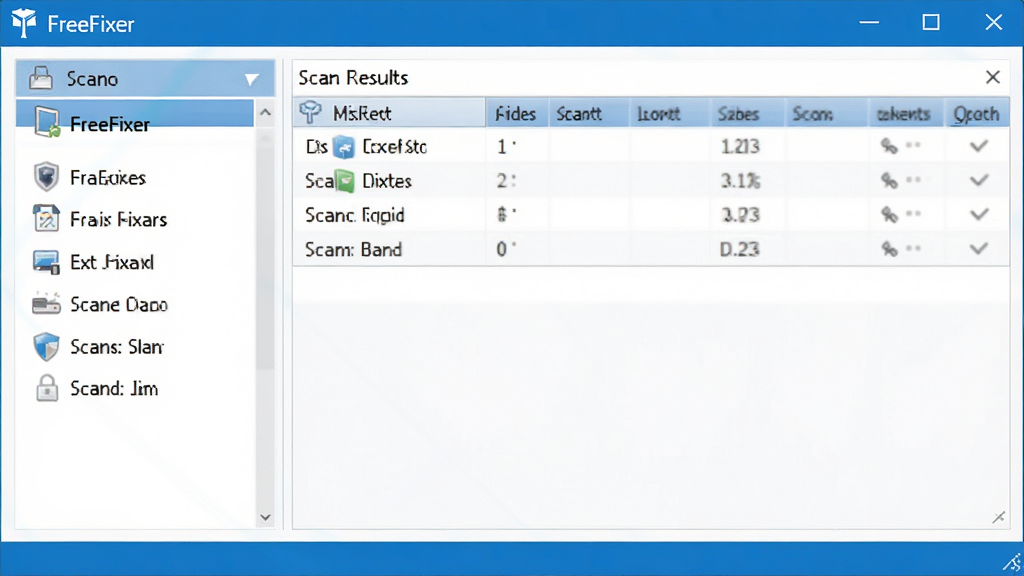Select the Scanc Fqqid row name
This screenshot has width=1024, height=576.
point(355,216)
